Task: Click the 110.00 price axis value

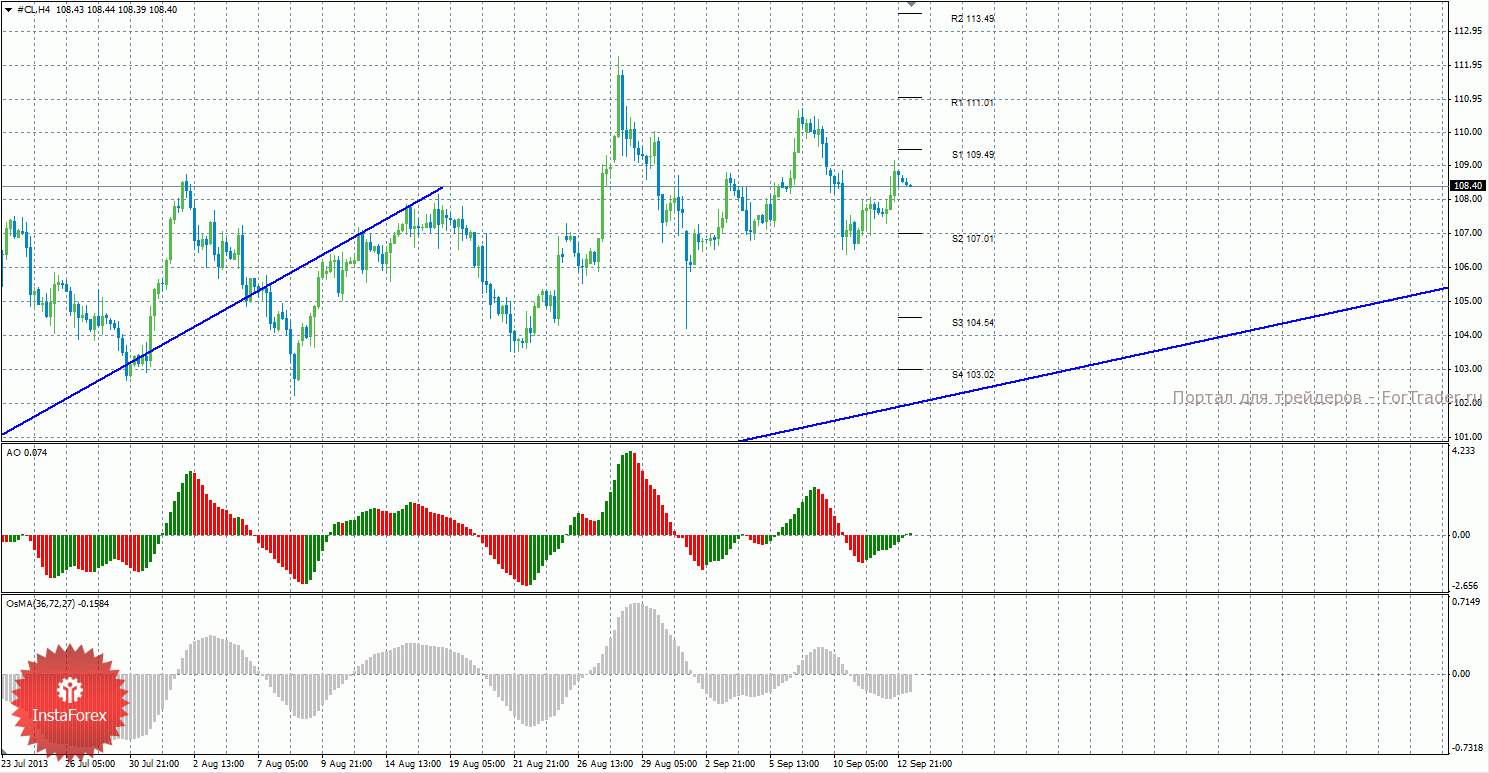Action: pyautogui.click(x=1468, y=132)
